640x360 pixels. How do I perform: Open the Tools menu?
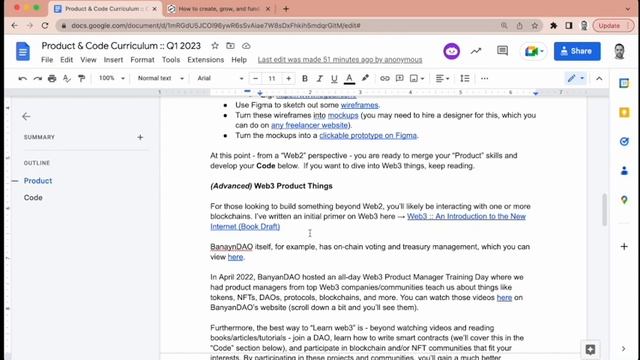pyautogui.click(x=171, y=60)
